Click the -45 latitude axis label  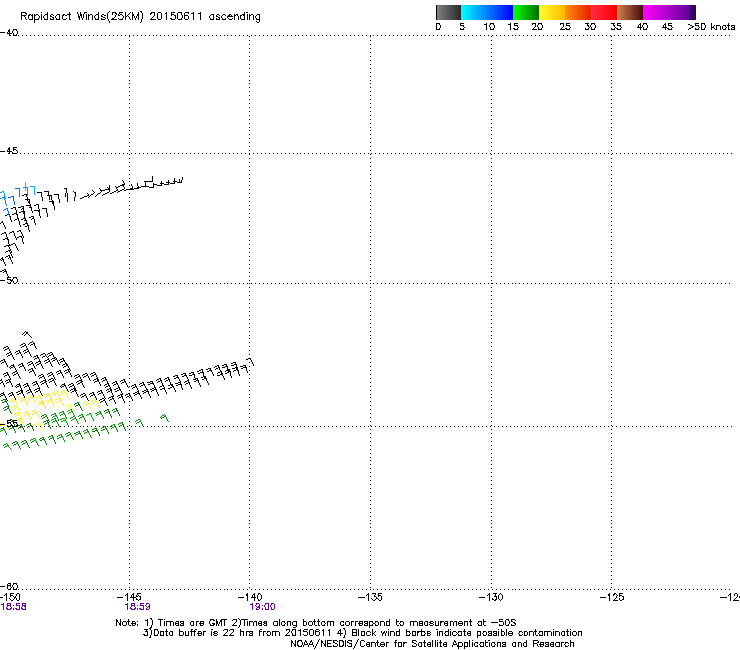(x=9, y=151)
